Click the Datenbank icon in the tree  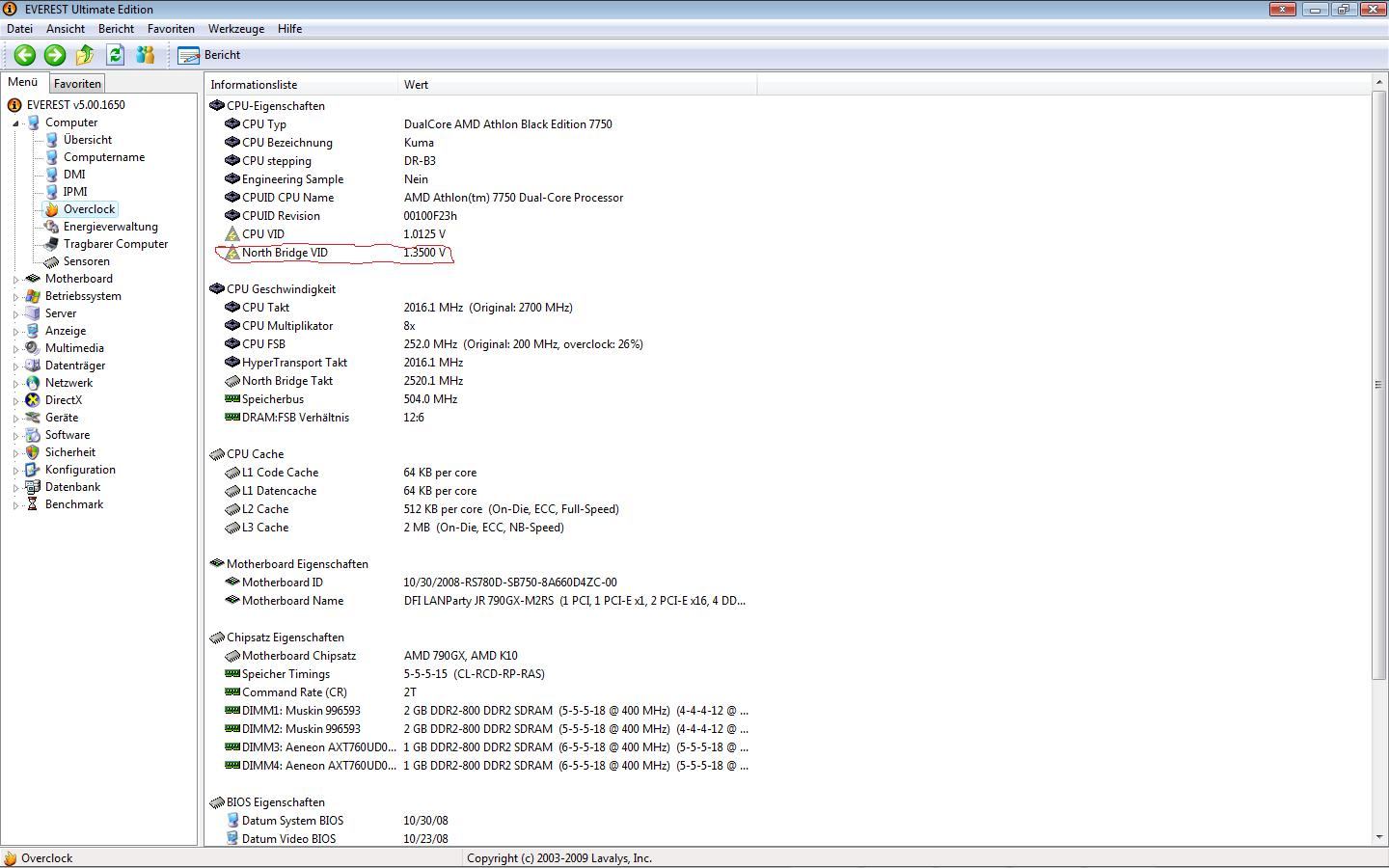click(x=33, y=487)
